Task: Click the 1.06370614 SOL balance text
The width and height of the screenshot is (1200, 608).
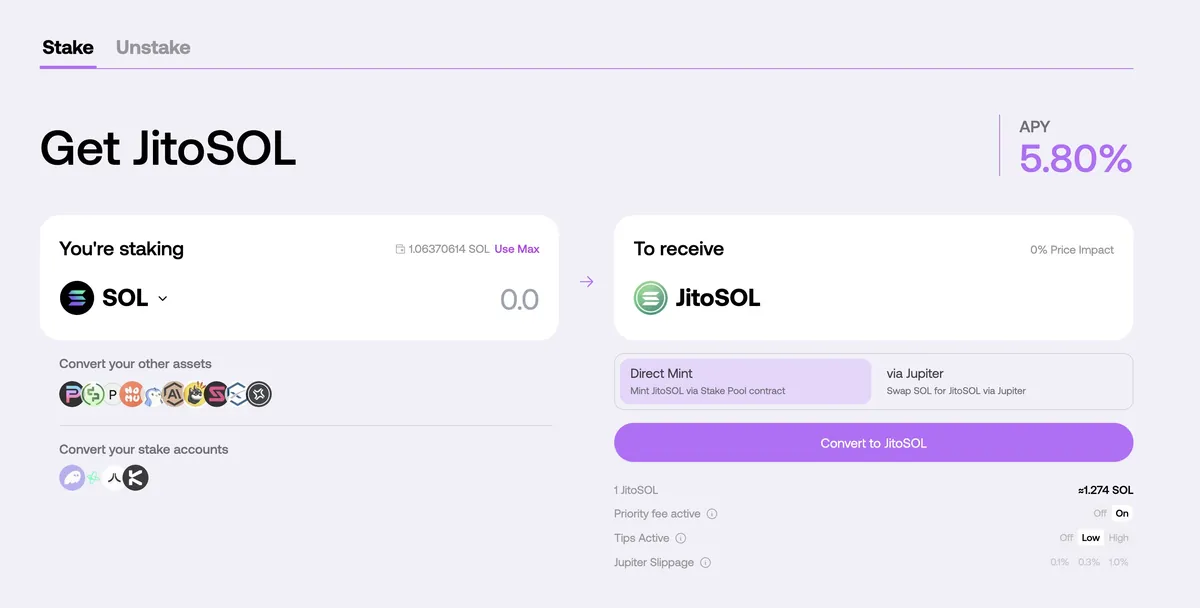Action: click(x=449, y=249)
